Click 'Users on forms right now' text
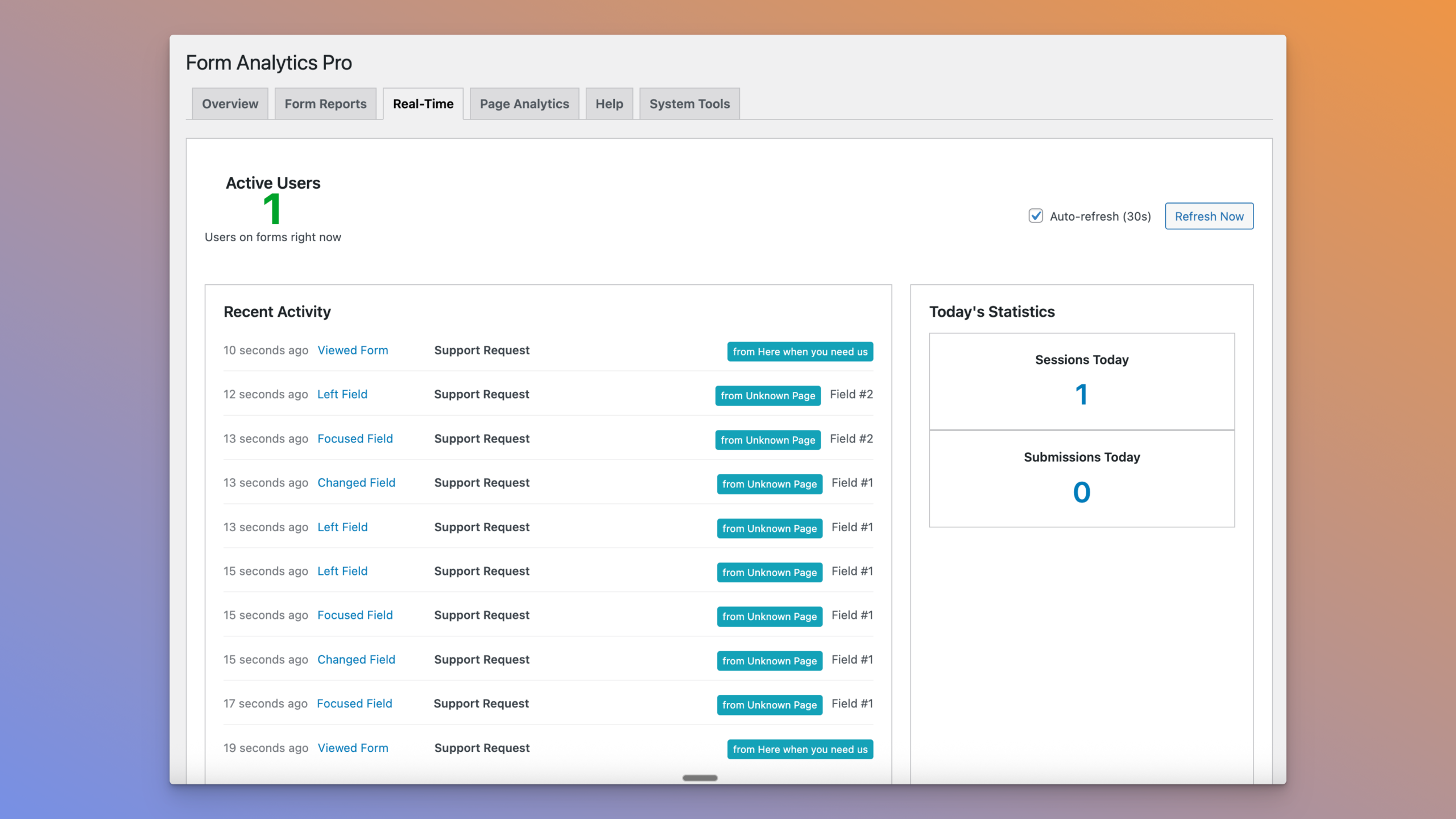1456x819 pixels. 273,237
